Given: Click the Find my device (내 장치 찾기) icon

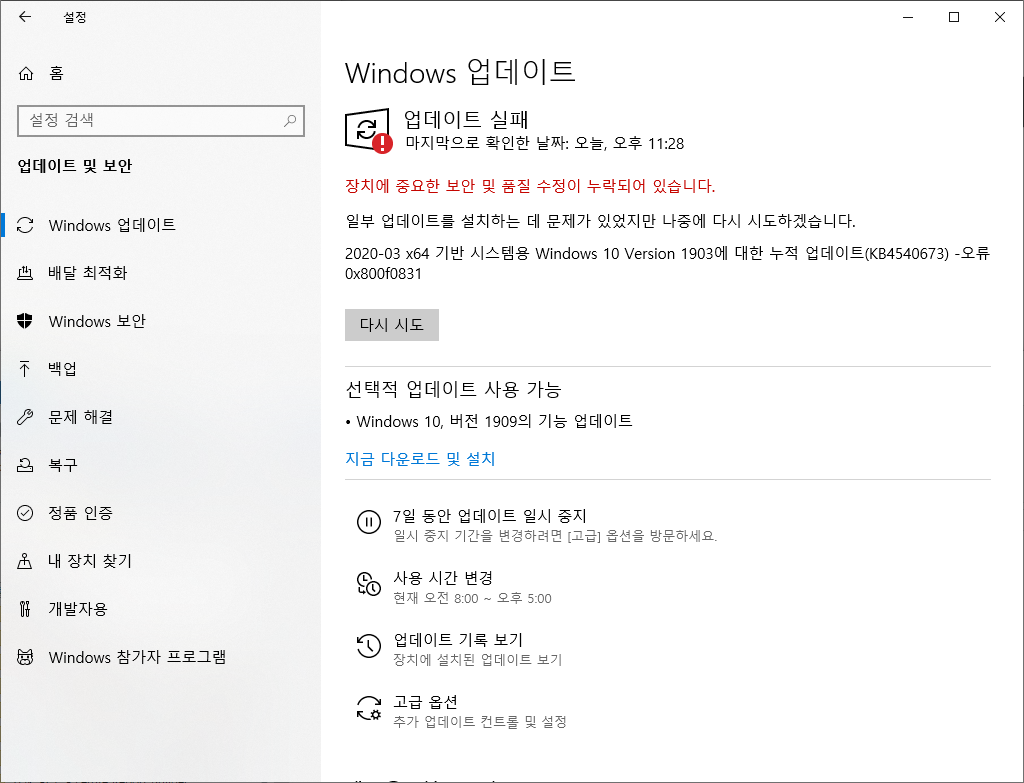Looking at the screenshot, I should pos(25,561).
